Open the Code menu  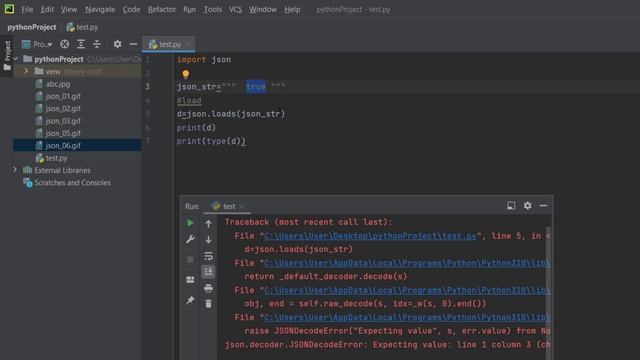pos(131,9)
